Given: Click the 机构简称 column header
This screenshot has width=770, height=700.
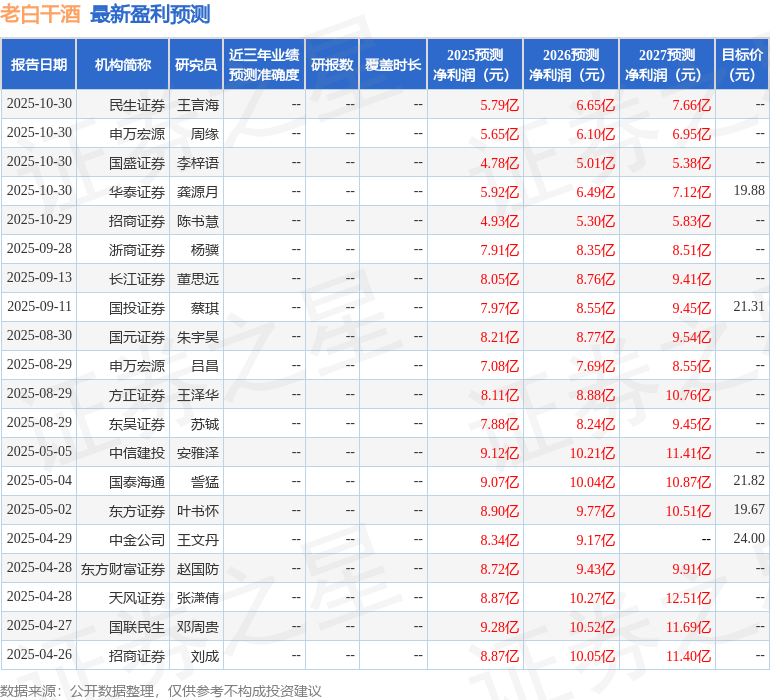Looking at the screenshot, I should pyautogui.click(x=122, y=65).
